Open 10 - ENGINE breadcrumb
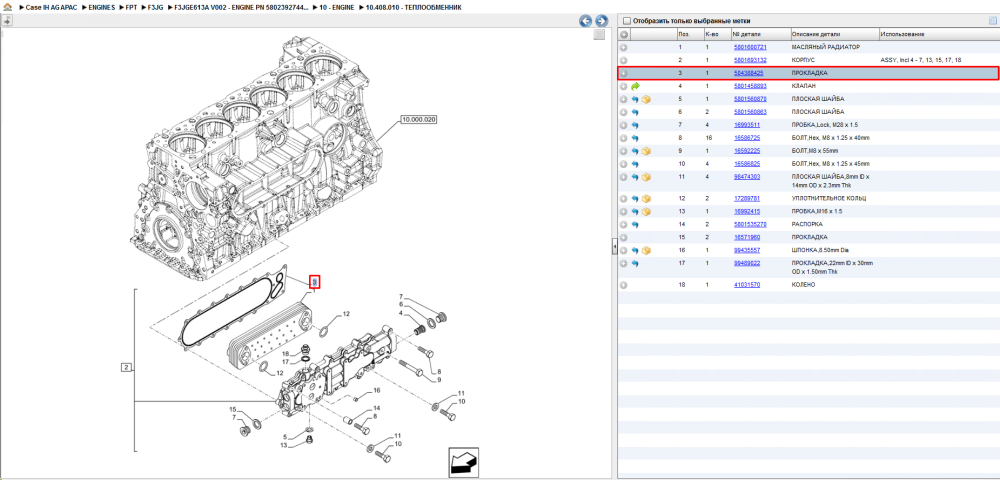The image size is (1000, 480). click(x=336, y=7)
